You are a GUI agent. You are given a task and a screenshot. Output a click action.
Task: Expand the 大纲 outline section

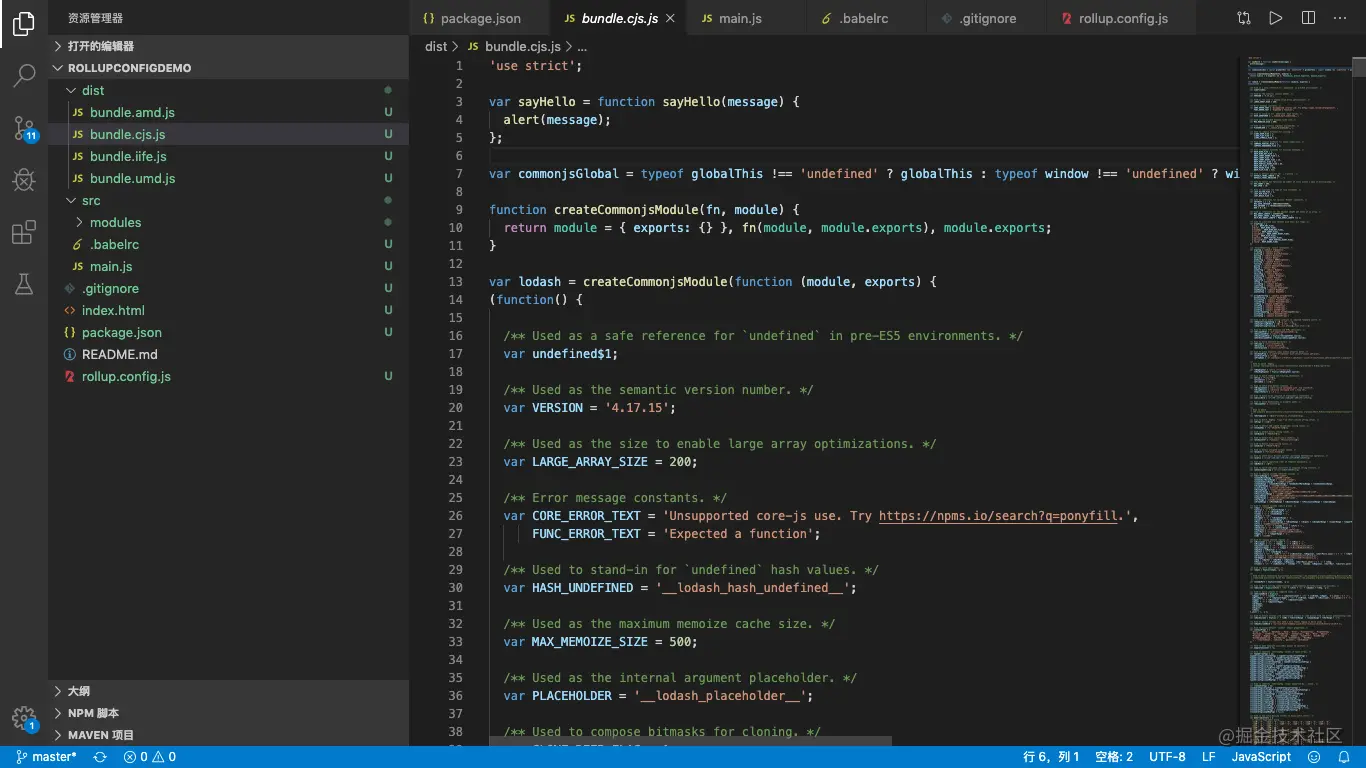tap(78, 691)
